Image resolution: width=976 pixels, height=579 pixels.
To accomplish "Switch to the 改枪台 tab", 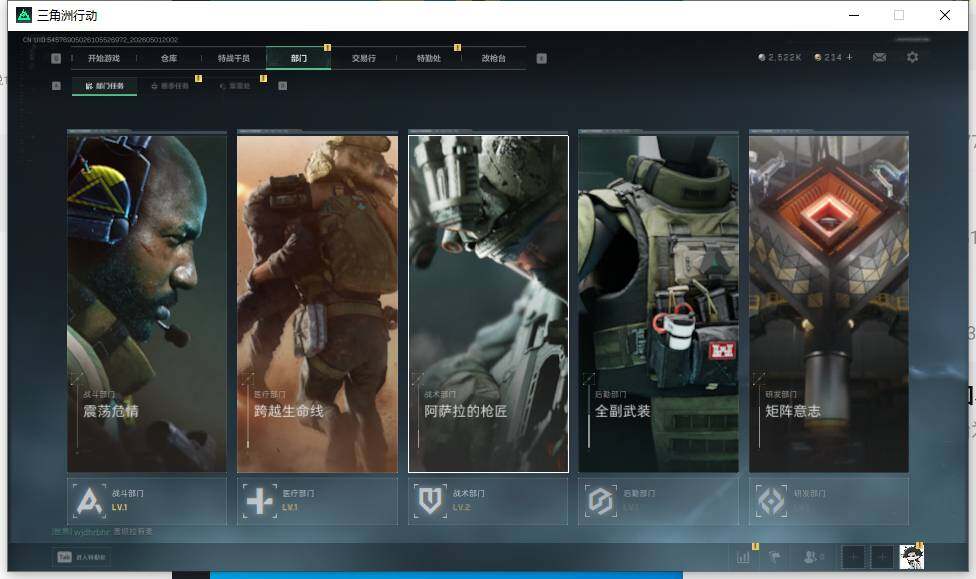I will [493, 59].
